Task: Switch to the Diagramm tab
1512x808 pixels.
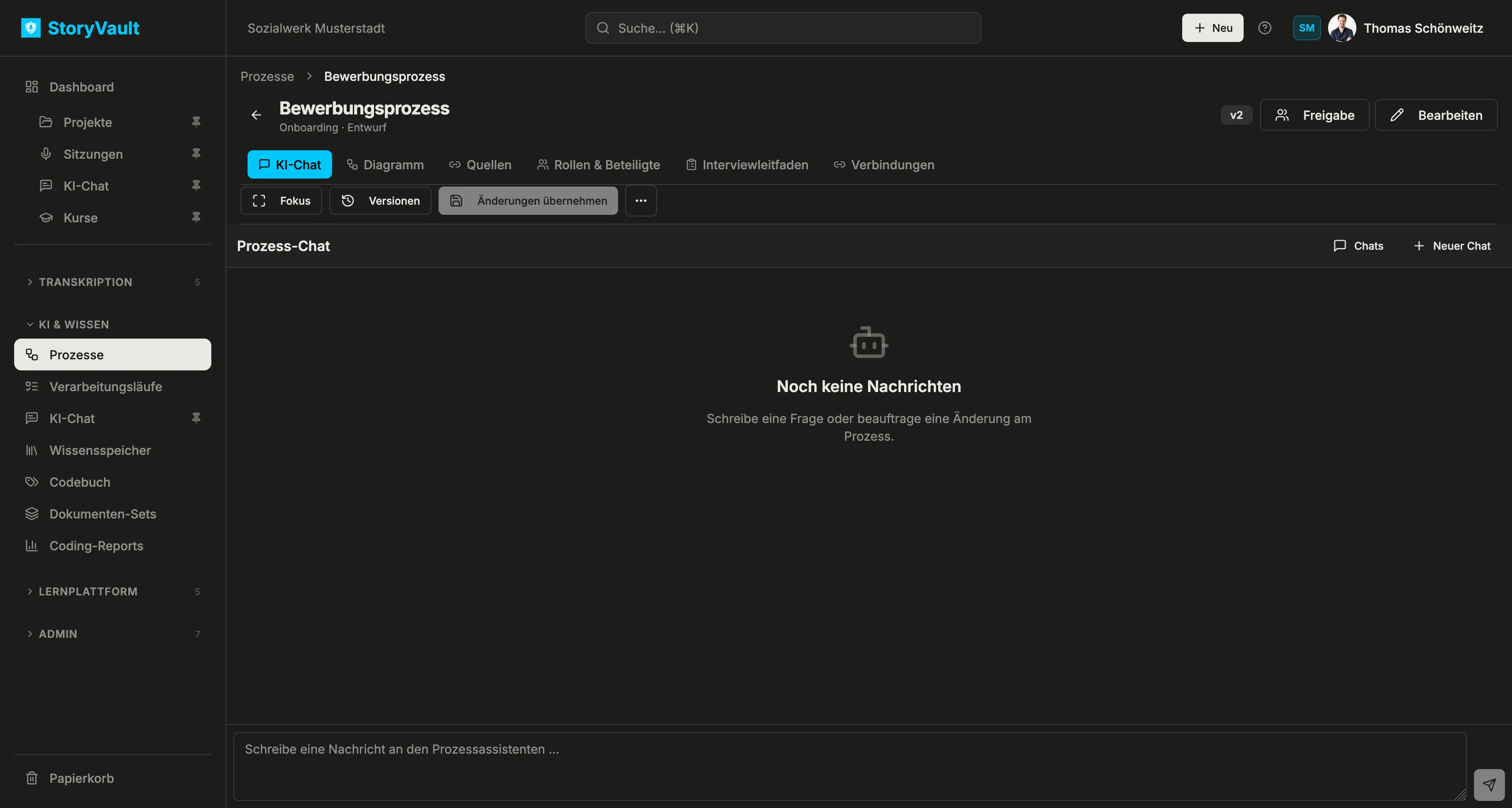Action: (x=385, y=165)
